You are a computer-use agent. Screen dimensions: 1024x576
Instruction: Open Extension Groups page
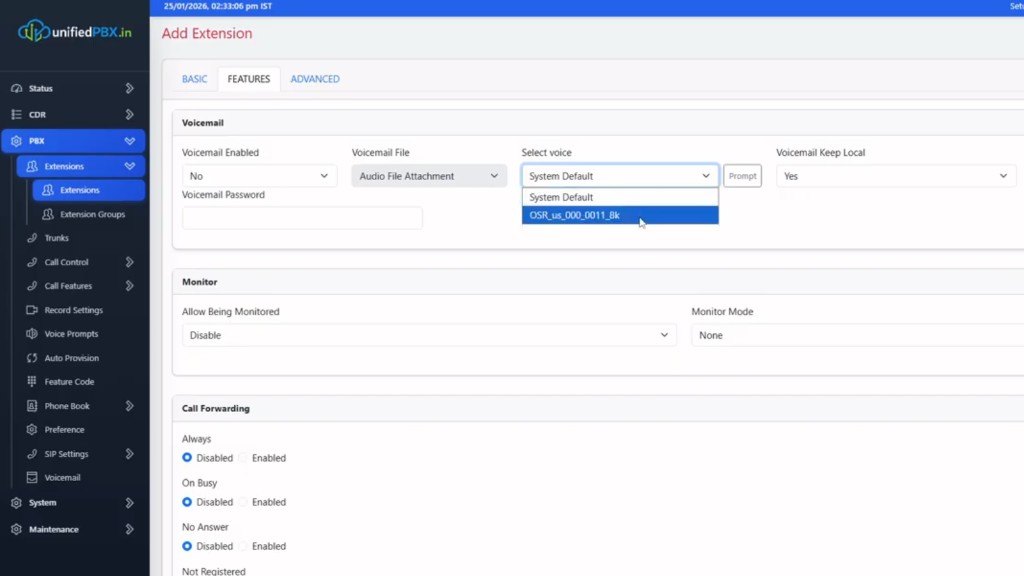point(93,214)
